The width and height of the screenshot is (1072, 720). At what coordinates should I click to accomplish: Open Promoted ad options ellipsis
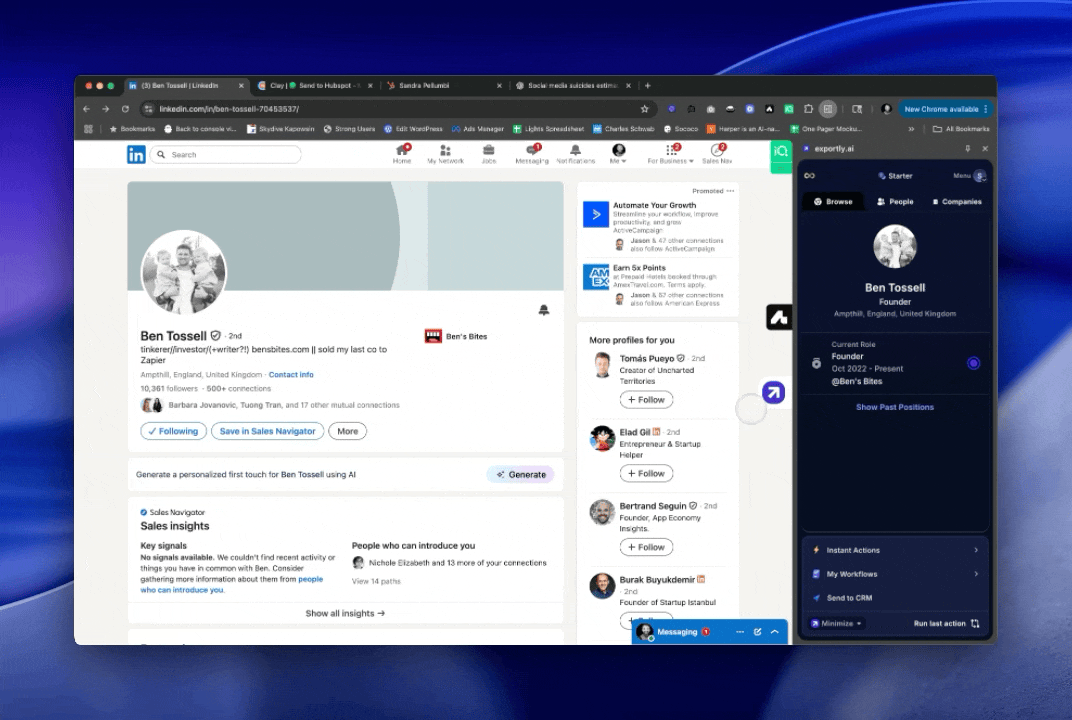[730, 191]
